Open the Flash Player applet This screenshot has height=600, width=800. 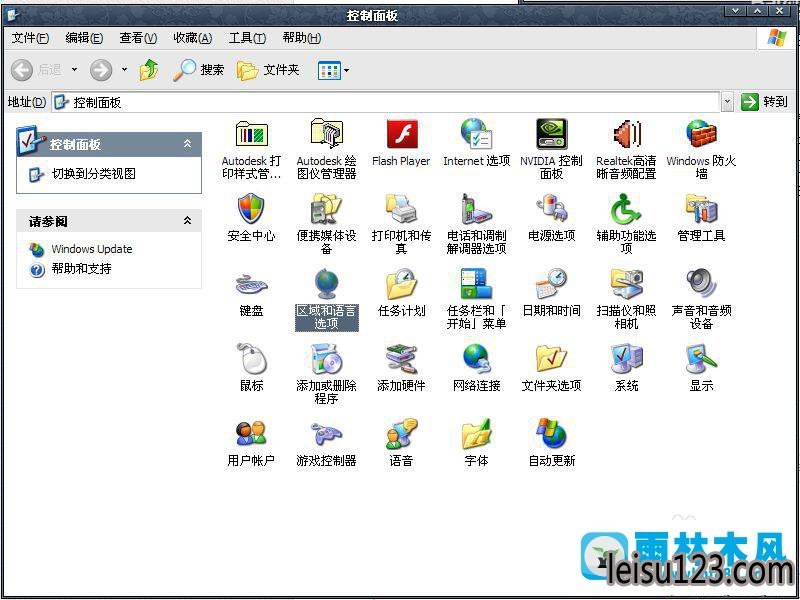[x=402, y=135]
